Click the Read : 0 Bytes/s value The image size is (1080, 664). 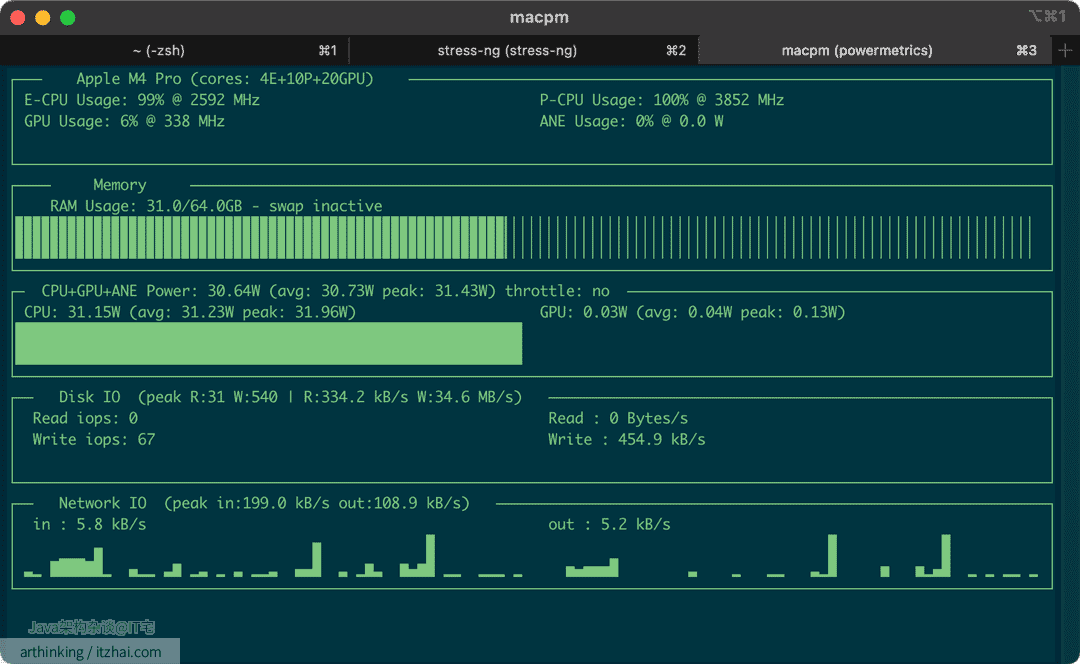click(x=618, y=418)
